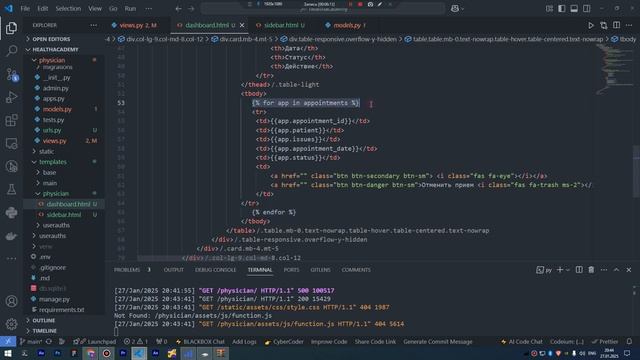640x360 pixels.
Task: Navigate forward with the title bar arrow
Action: pos(191,8)
